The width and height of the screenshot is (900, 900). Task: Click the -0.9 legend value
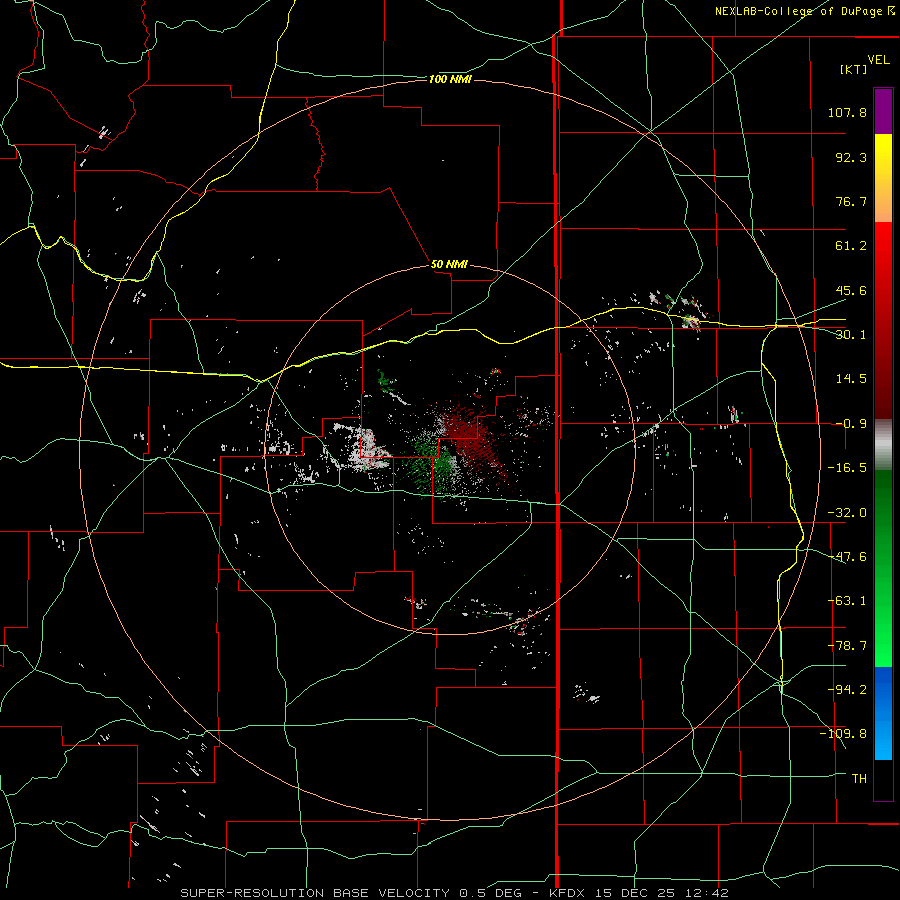tap(851, 424)
